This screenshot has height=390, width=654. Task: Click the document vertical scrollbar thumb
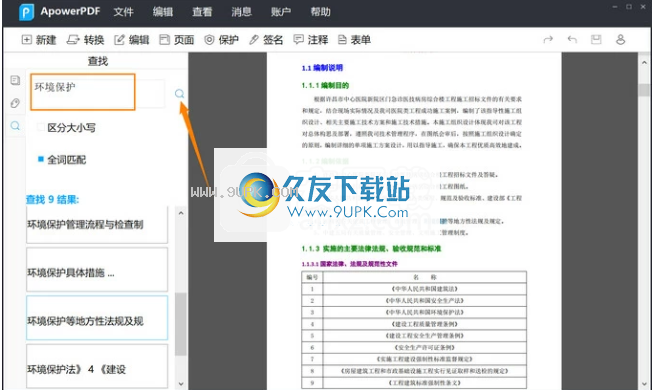[x=644, y=90]
